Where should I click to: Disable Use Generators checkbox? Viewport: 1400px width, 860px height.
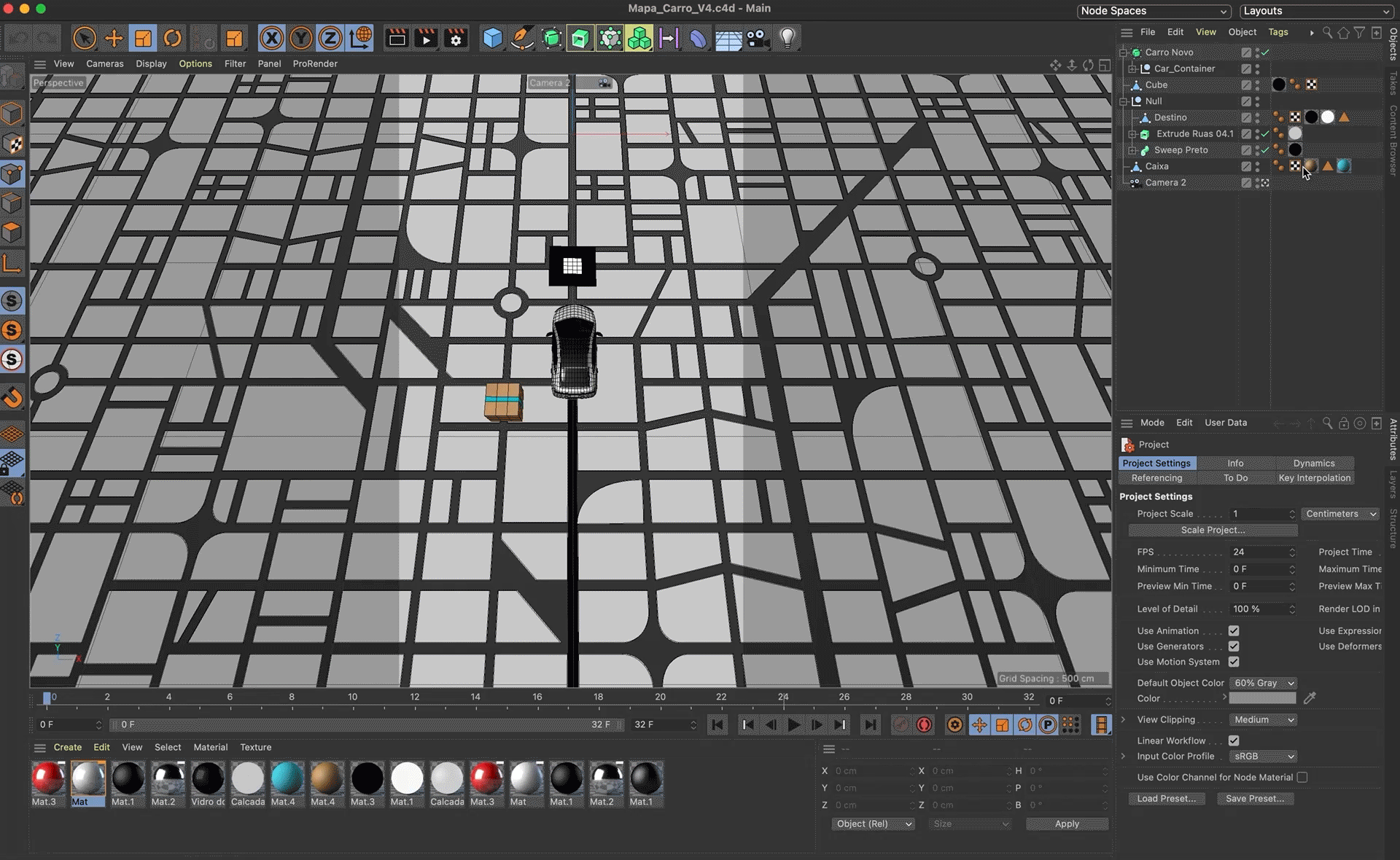[x=1234, y=646]
